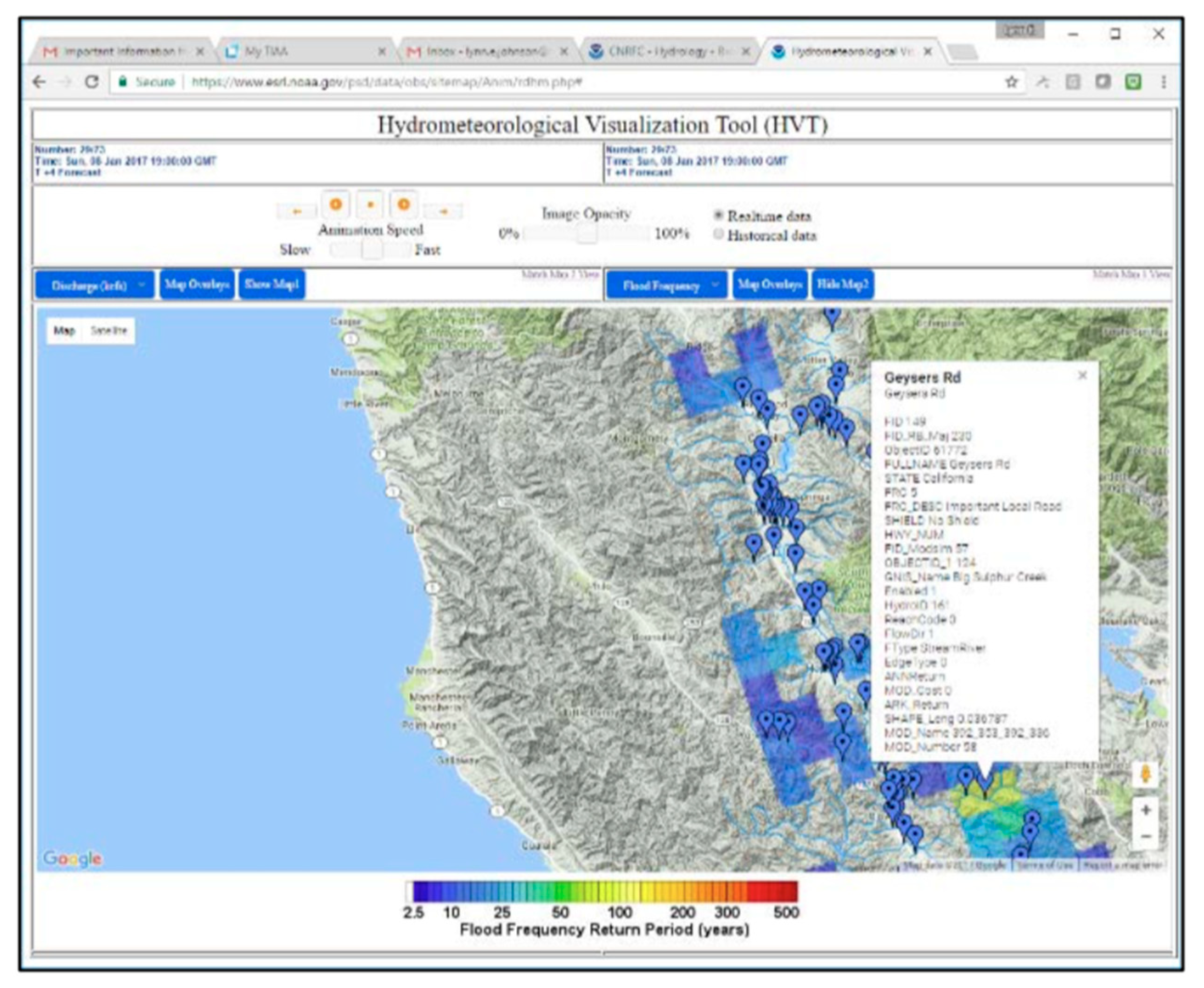Reload the page with browser refresh icon
Image resolution: width=1204 pixels, height=988 pixels.
point(91,82)
